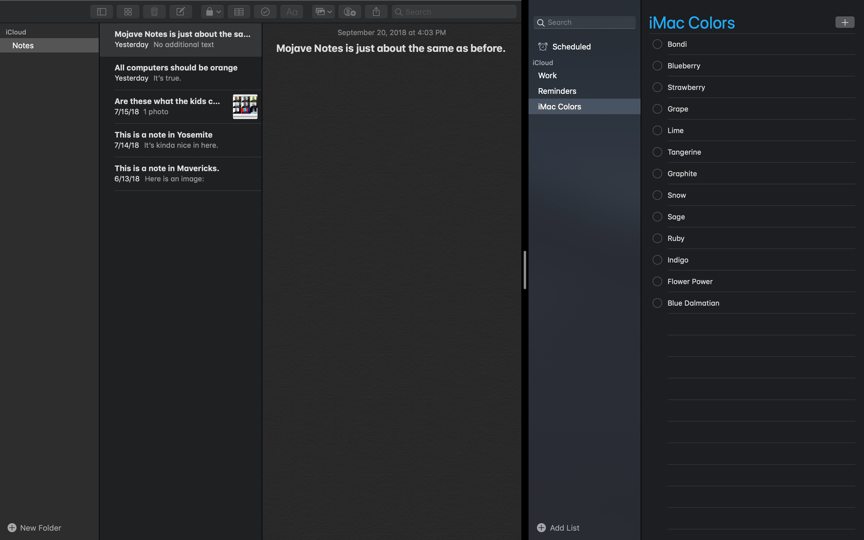Screen dimensions: 864x540
Task: Click the photo thumbnail in the 7/15/18 note
Action: [x=245, y=106]
